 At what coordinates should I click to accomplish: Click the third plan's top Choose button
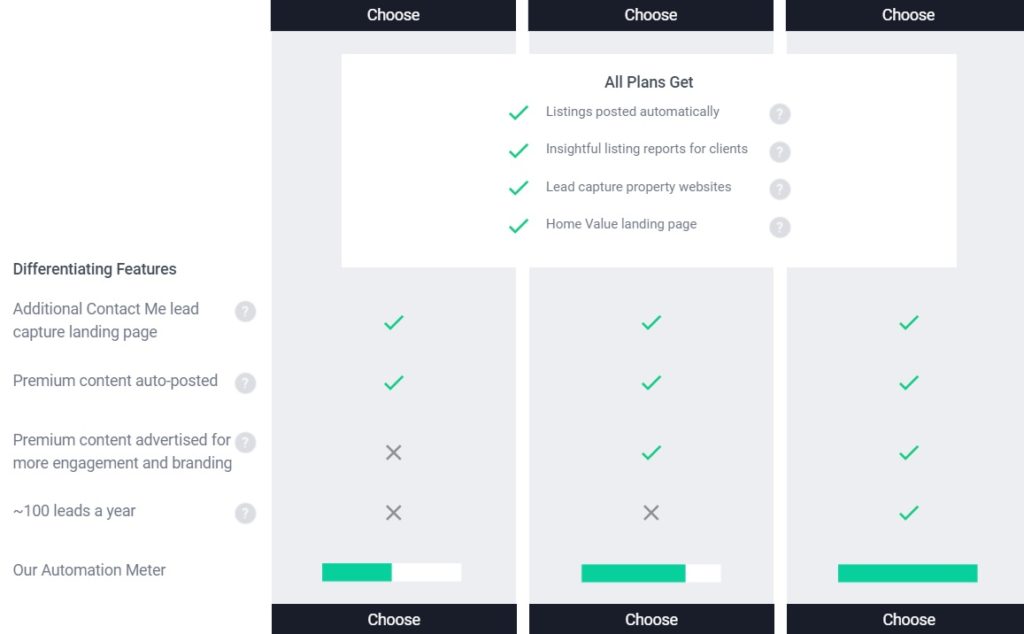pos(908,15)
